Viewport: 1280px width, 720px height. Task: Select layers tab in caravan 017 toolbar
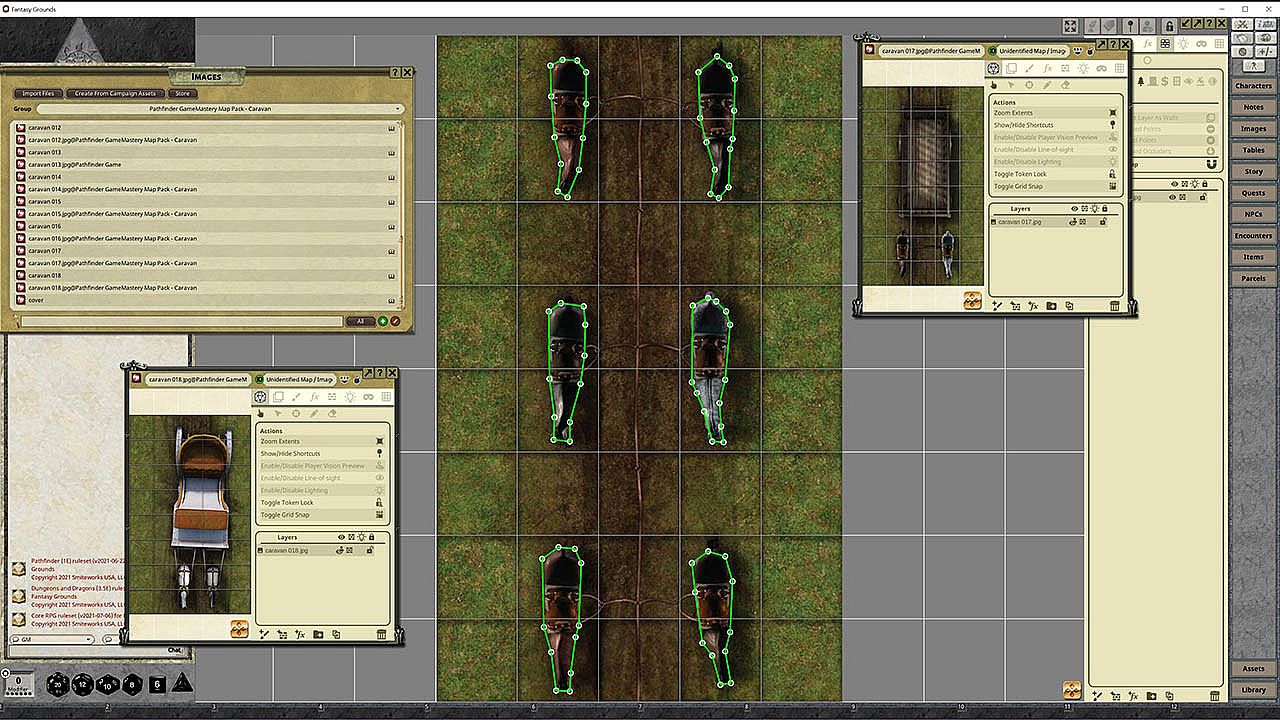pyautogui.click(x=1011, y=68)
